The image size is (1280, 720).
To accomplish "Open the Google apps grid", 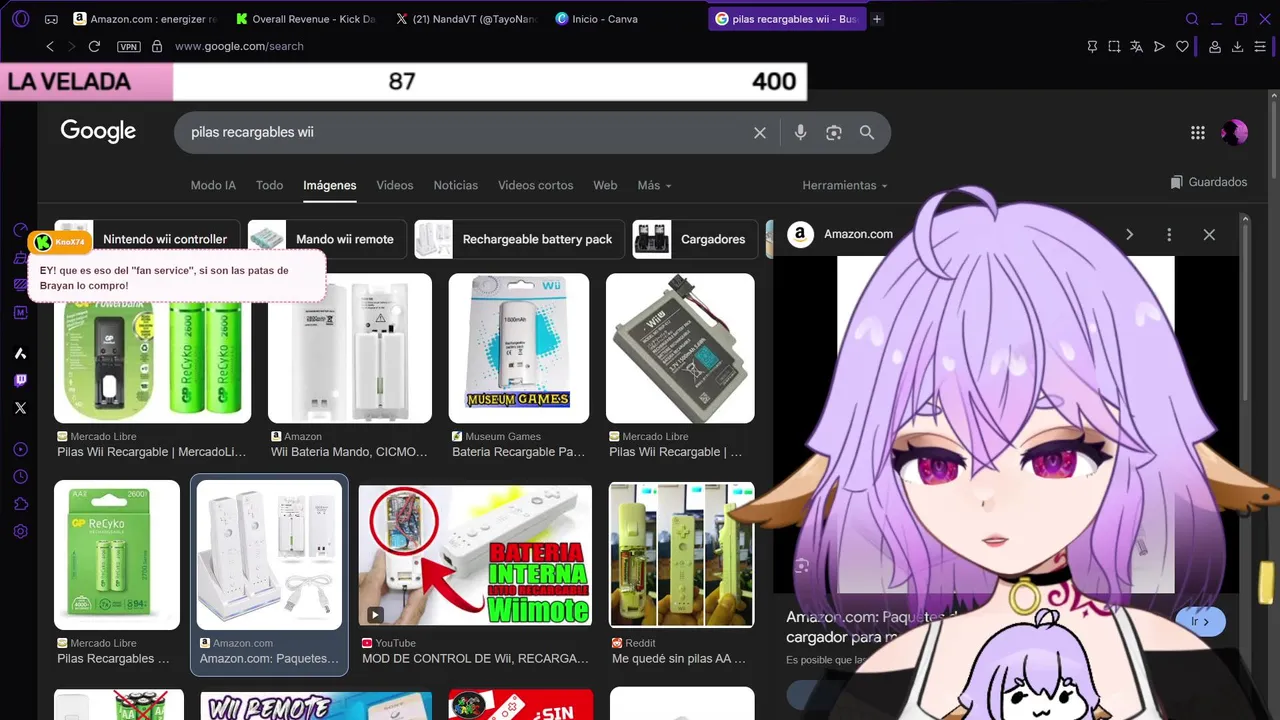I will click(x=1198, y=132).
